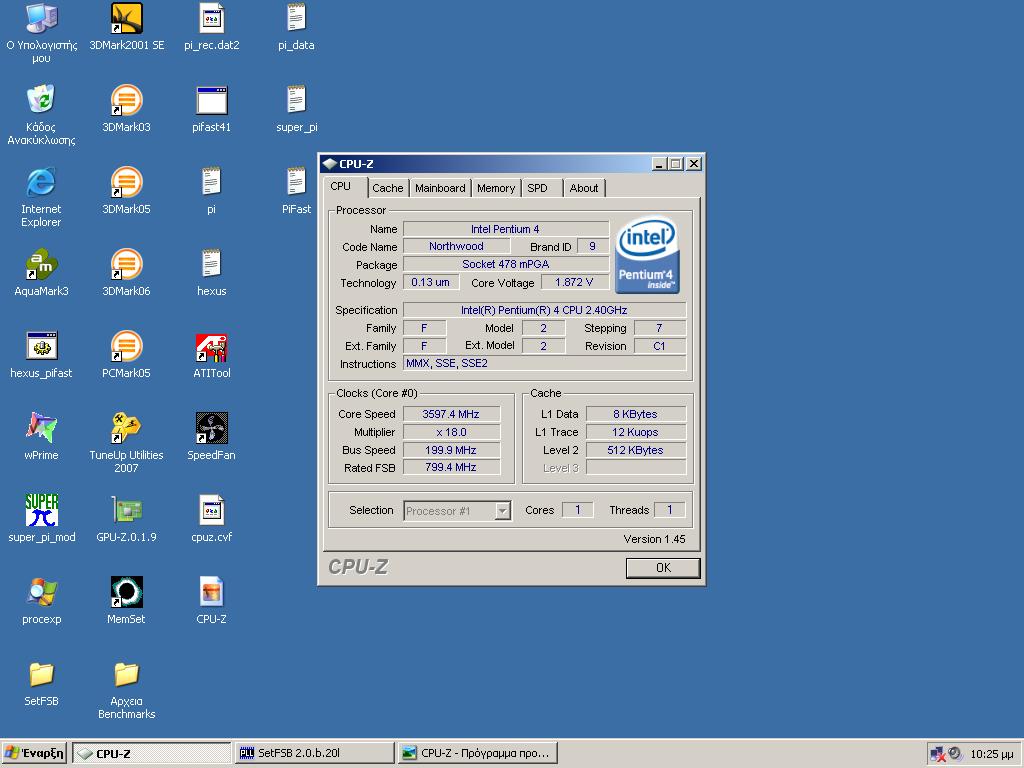Click the network tray icon with red X
Screen dimensions: 1024x768
click(x=938, y=754)
